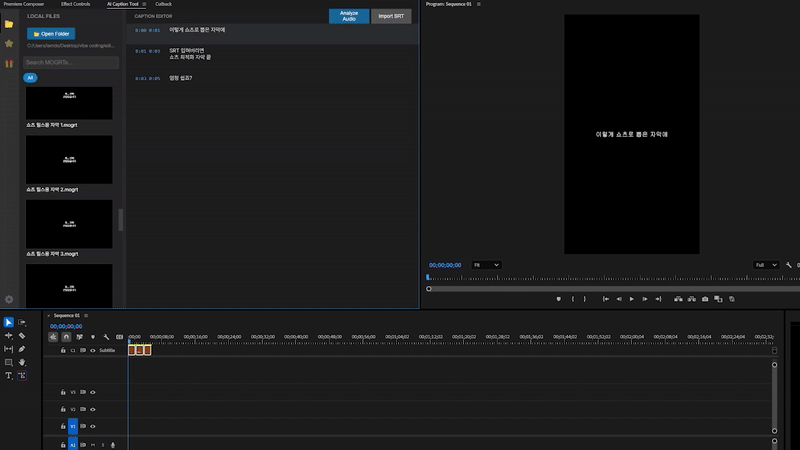This screenshot has width=800, height=450.
Task: Click the Import SRT button
Action: pos(391,16)
